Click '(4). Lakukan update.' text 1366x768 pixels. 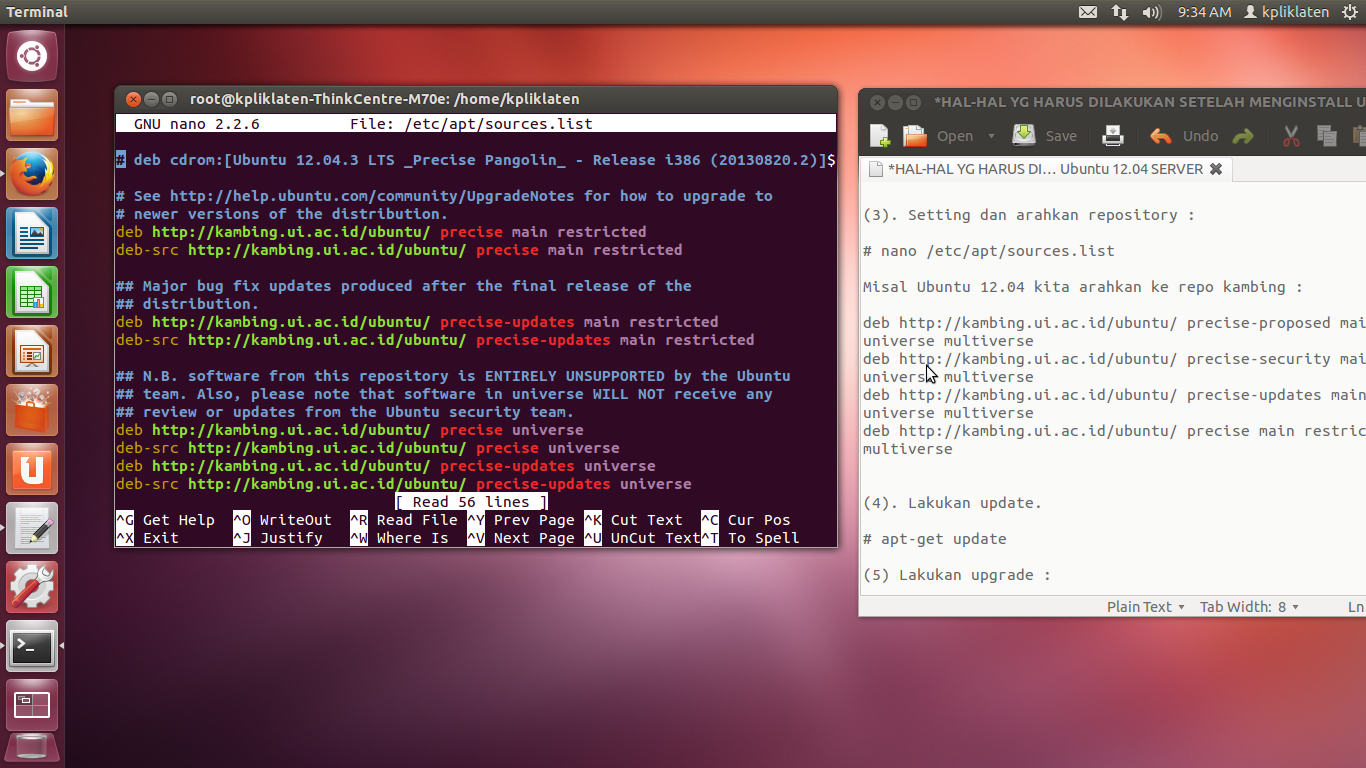coord(952,503)
